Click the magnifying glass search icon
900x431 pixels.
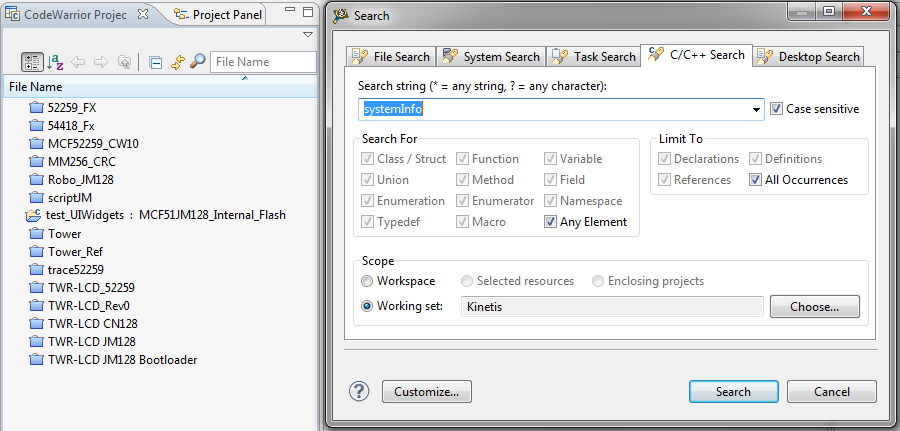coord(198,62)
